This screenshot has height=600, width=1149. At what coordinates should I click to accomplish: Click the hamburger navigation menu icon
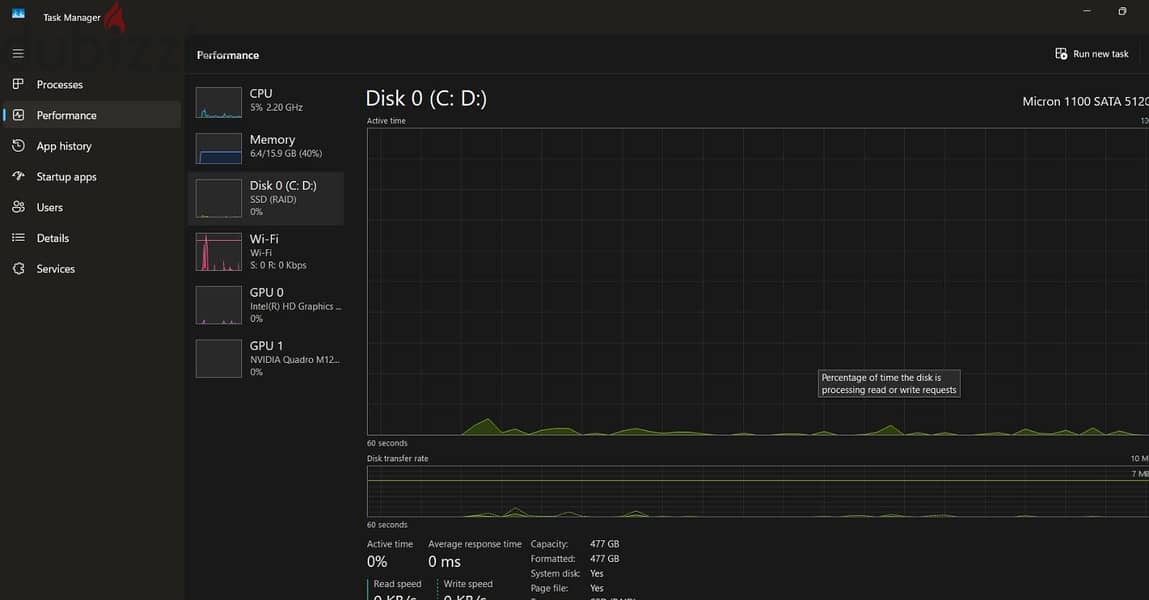click(18, 53)
